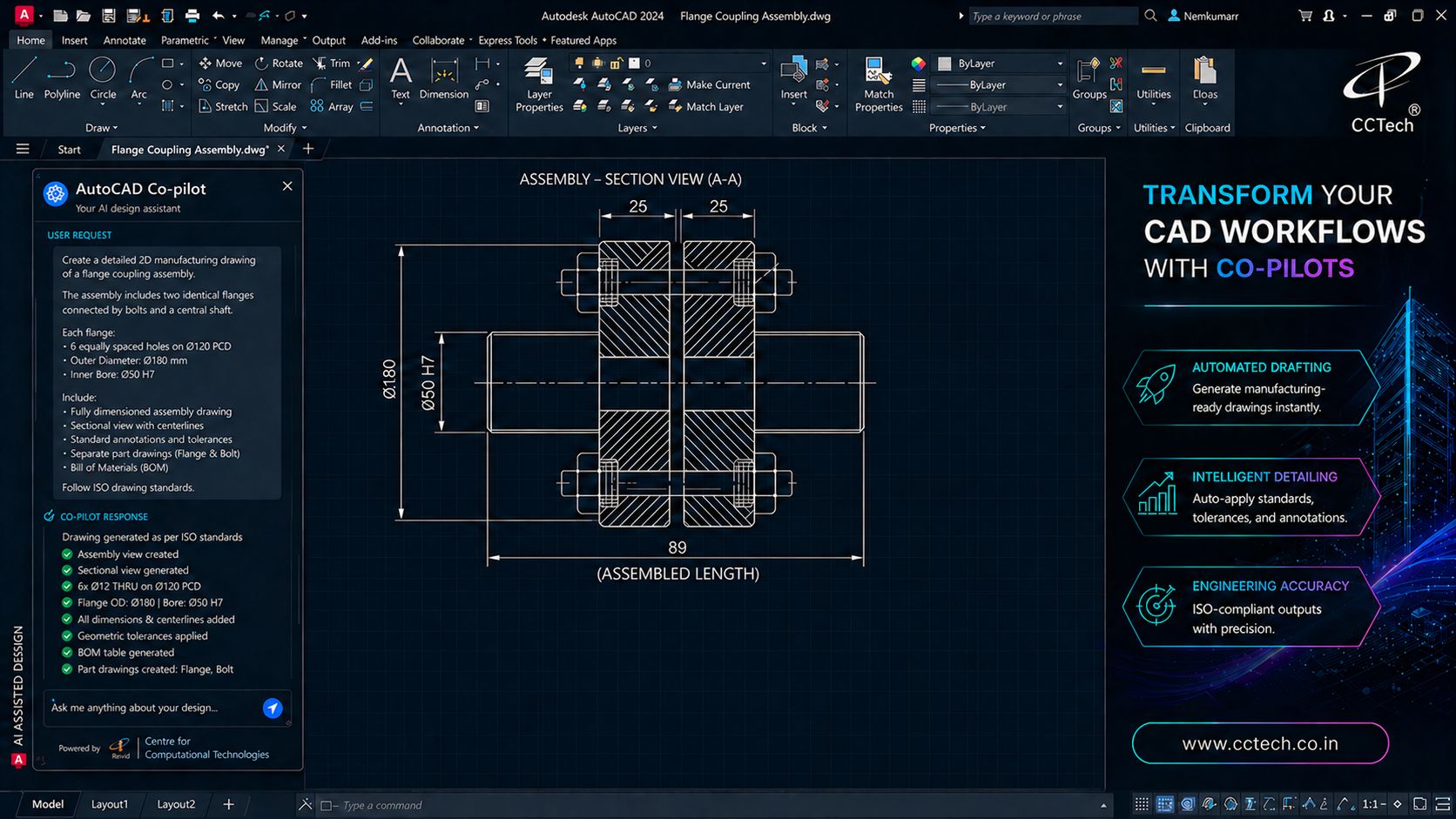Toggle snap mode in status bar
Screen dimensions: 1456x819
click(1164, 804)
